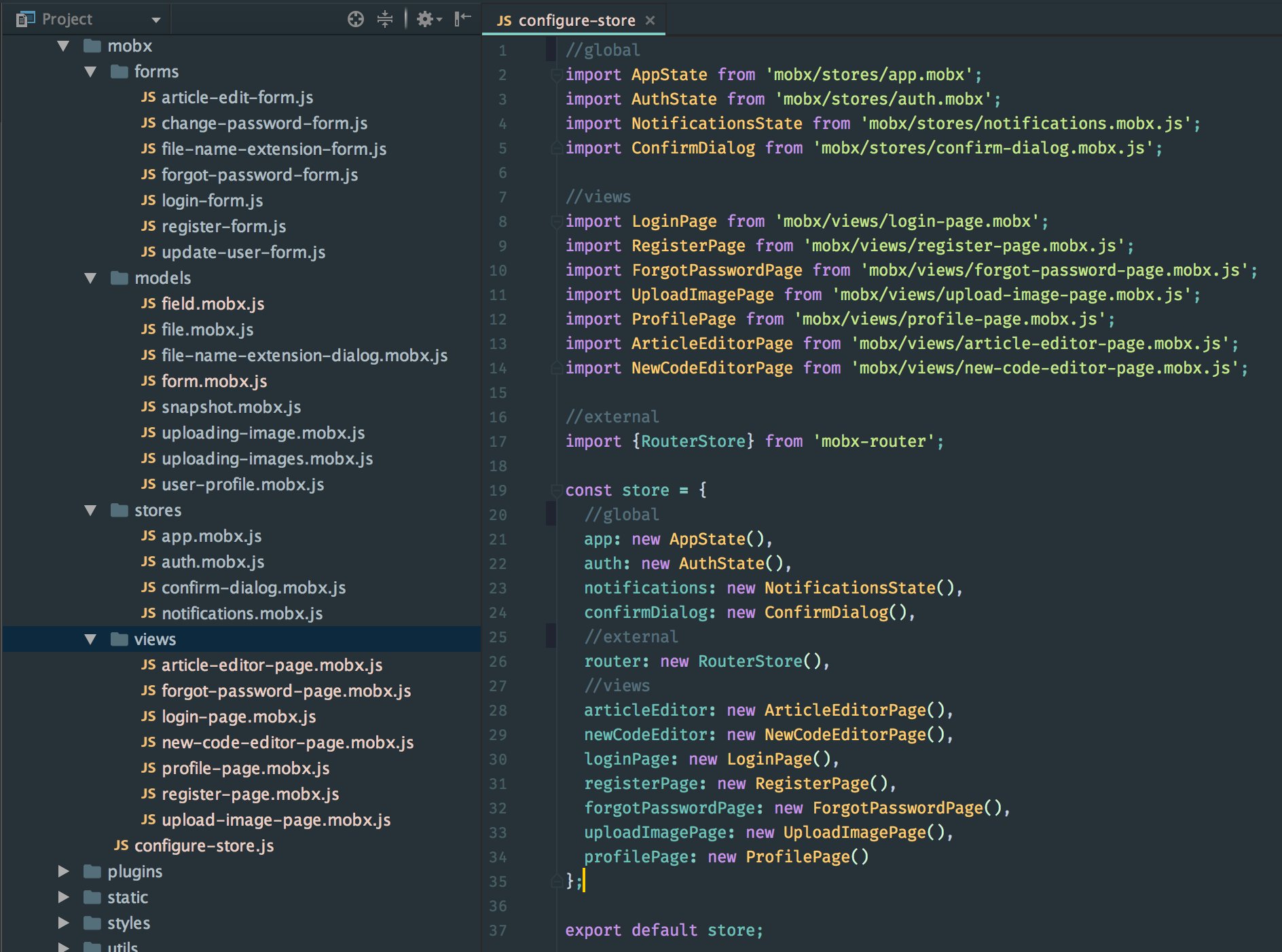Open register-page.mobx.js
The image size is (1282, 952).
tap(250, 794)
